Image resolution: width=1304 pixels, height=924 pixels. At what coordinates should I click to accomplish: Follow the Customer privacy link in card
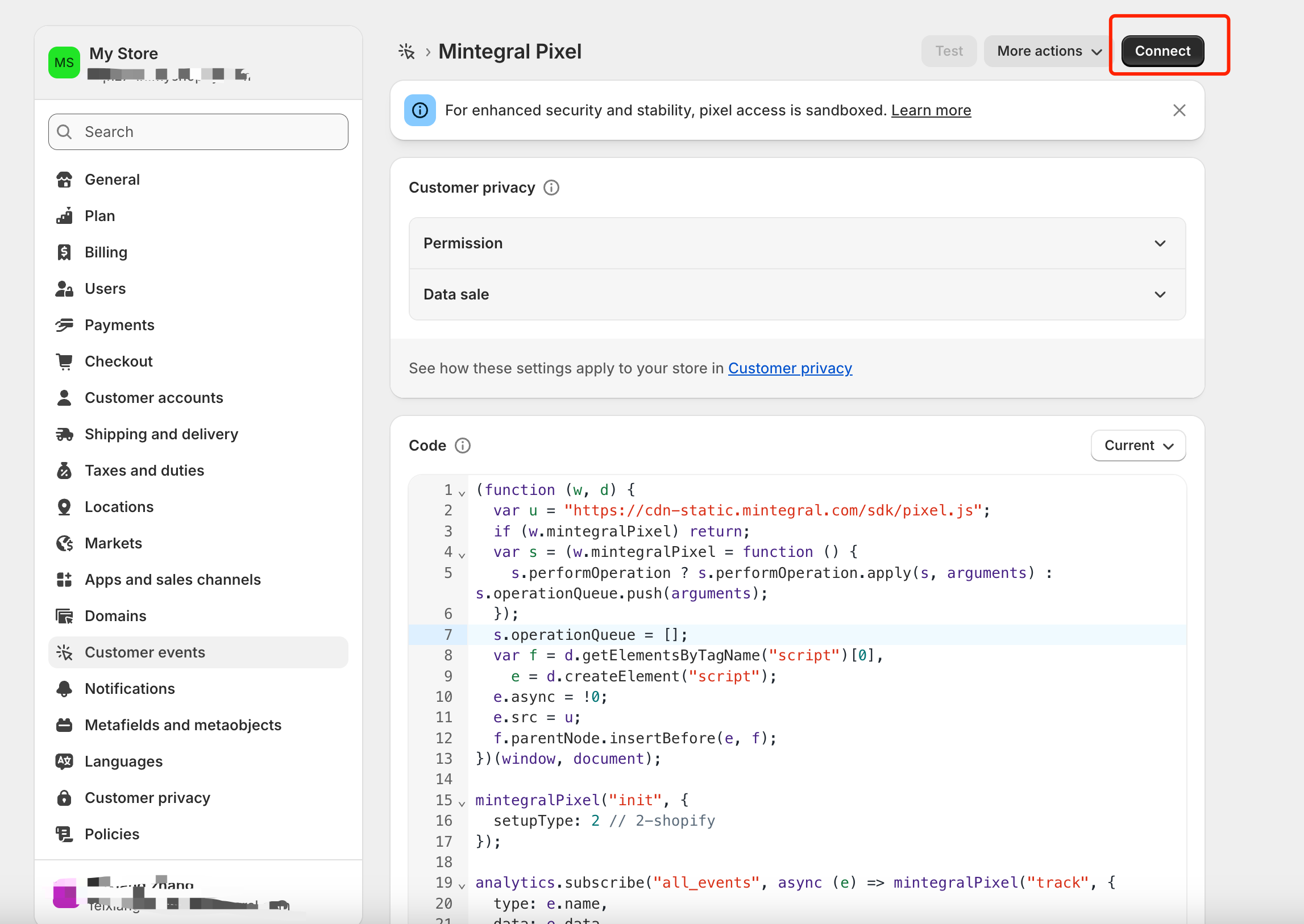point(790,369)
